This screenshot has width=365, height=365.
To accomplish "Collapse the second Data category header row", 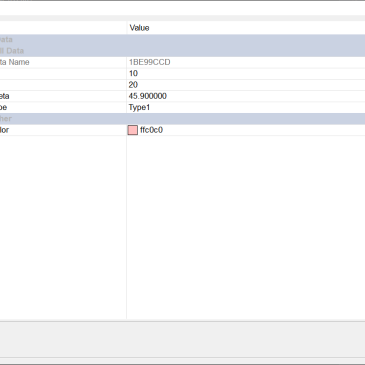I will (x=182, y=51).
